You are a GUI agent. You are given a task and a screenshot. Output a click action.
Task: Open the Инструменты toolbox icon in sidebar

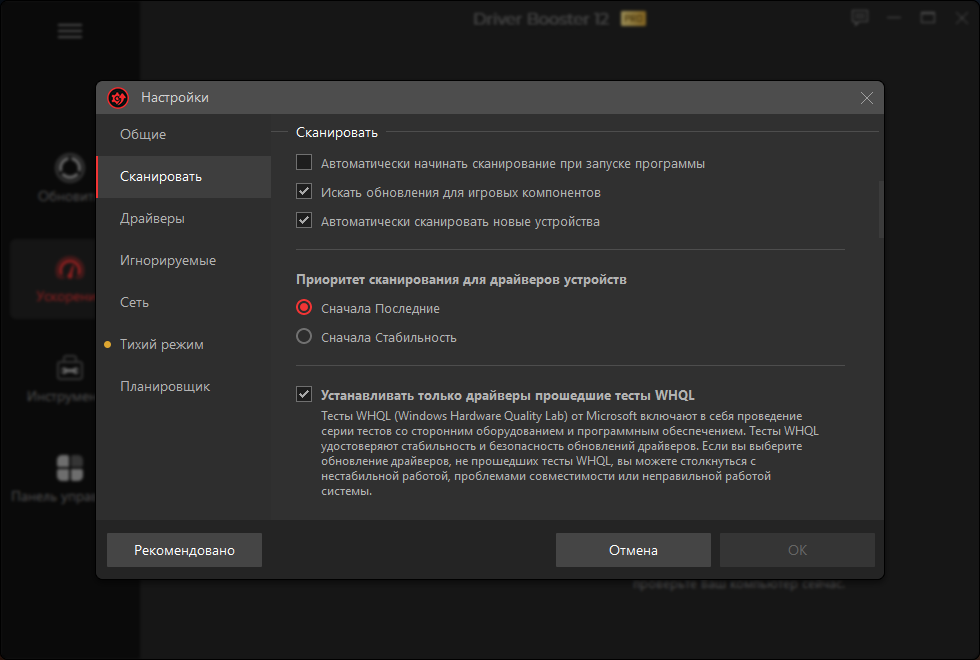(x=69, y=368)
